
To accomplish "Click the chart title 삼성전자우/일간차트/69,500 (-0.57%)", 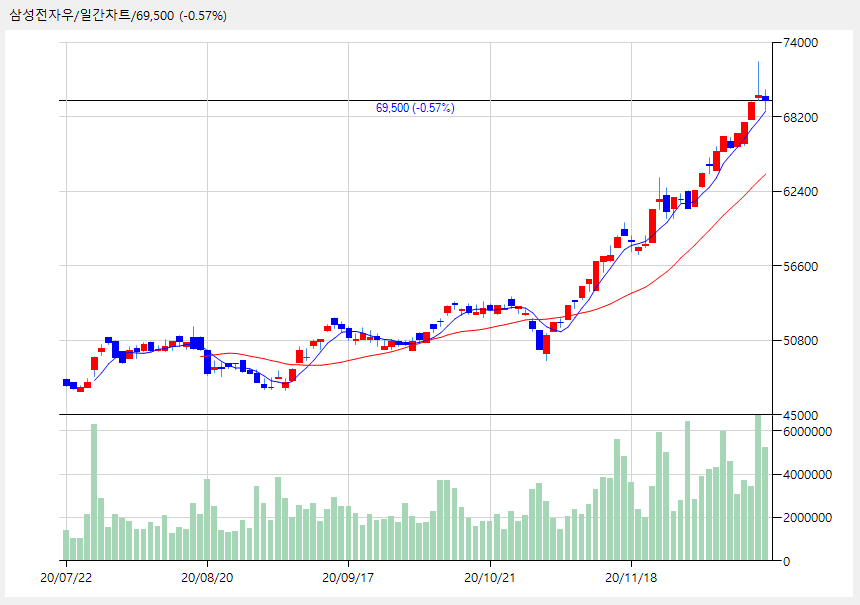I will coord(118,15).
